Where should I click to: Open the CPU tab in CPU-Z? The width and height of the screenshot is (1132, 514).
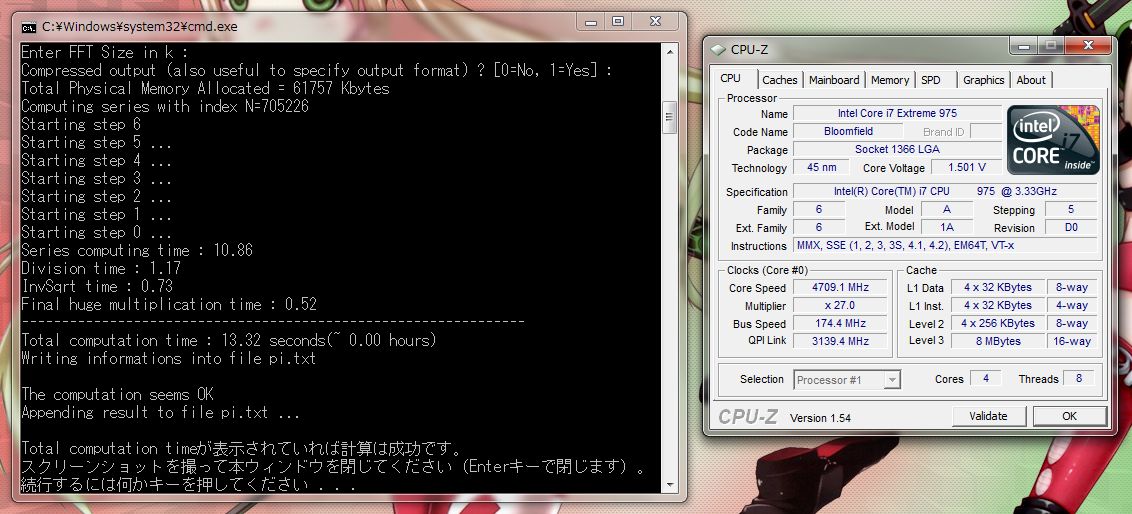click(x=732, y=79)
